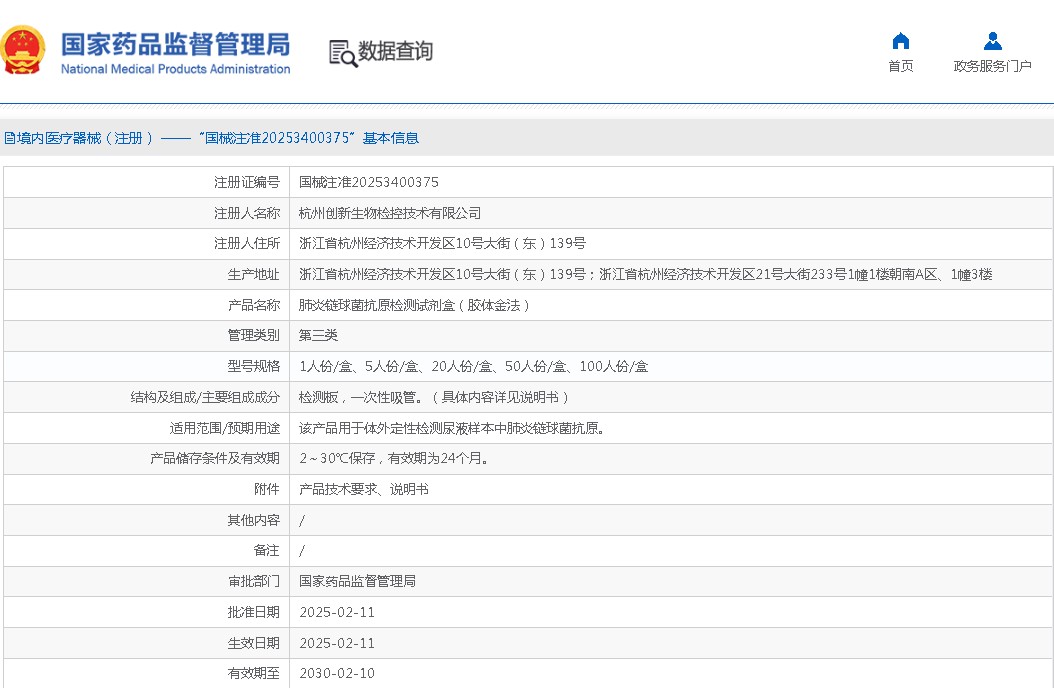Select the 该产品用于体外定性检测 intended use value

point(452,428)
